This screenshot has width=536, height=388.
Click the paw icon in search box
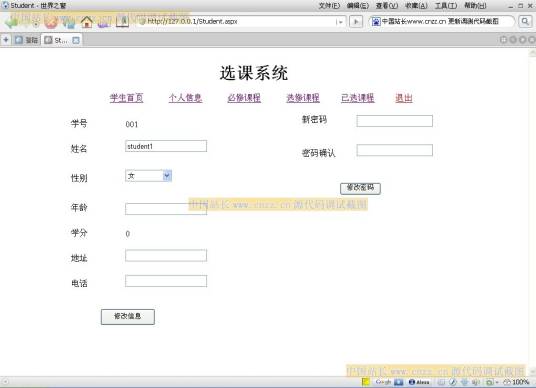click(376, 22)
